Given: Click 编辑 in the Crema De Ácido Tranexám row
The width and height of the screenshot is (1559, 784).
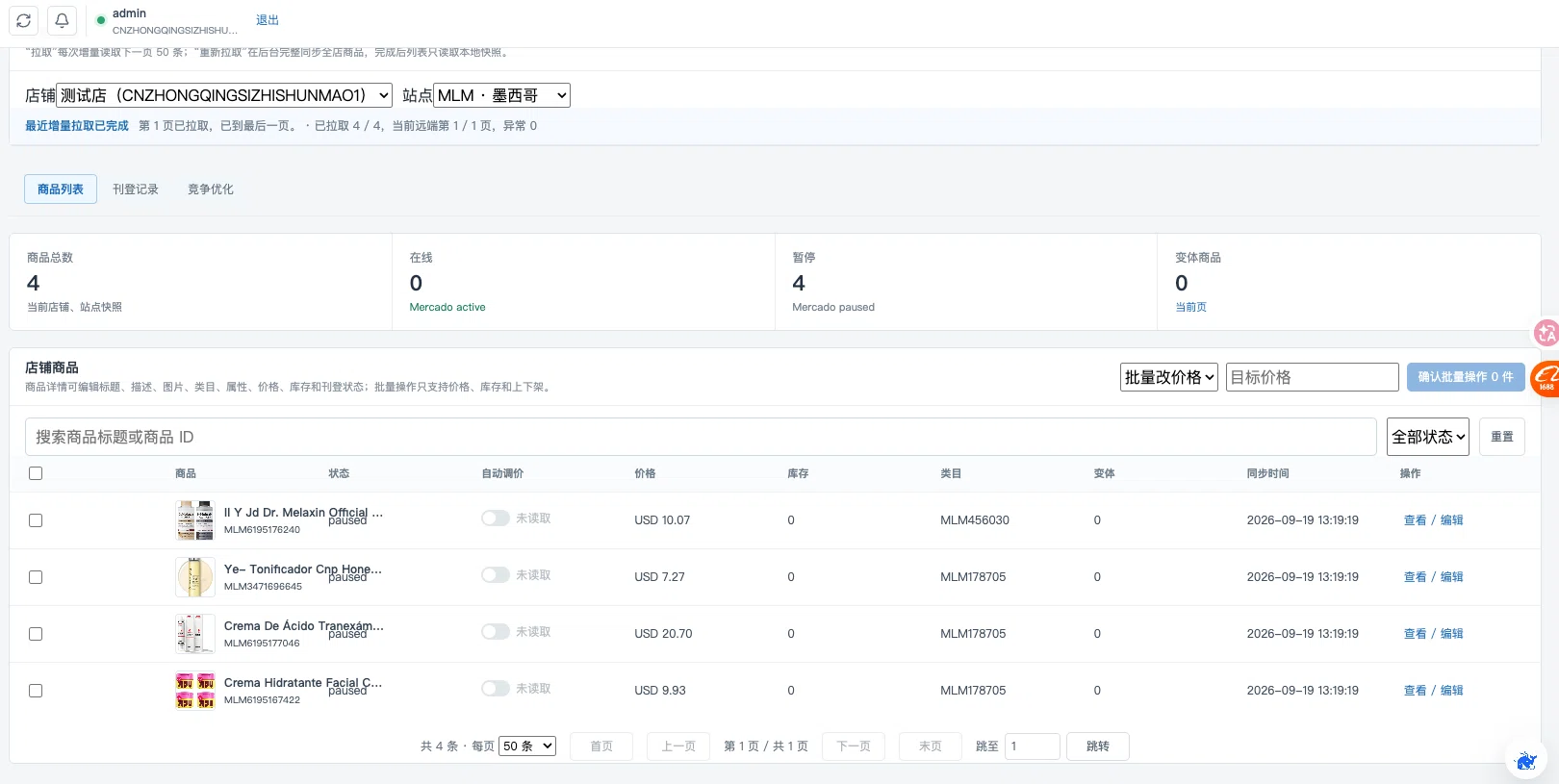Looking at the screenshot, I should [1452, 634].
